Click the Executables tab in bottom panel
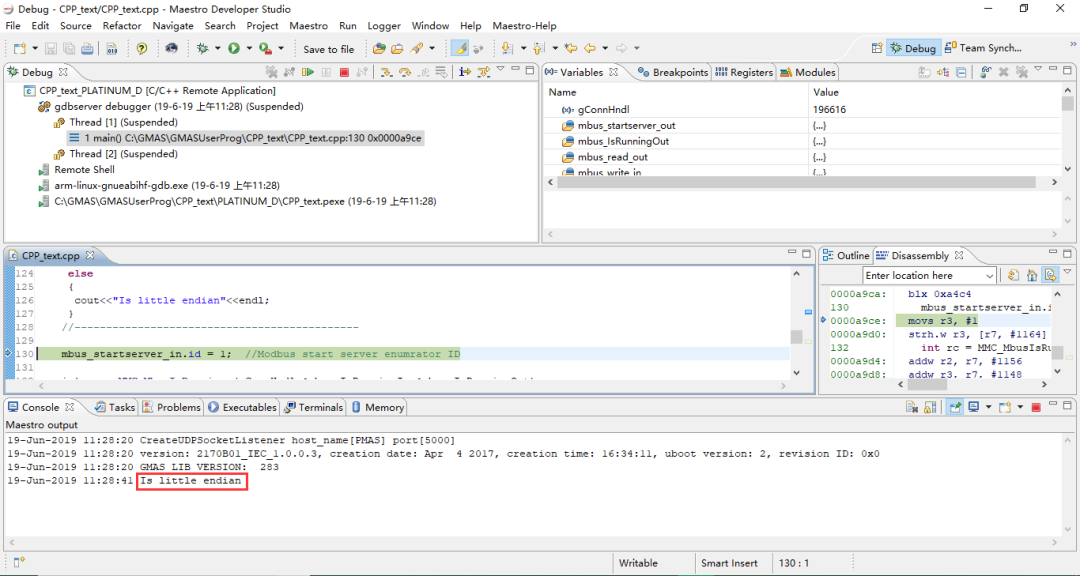Viewport: 1080px width, 576px height. [242, 407]
